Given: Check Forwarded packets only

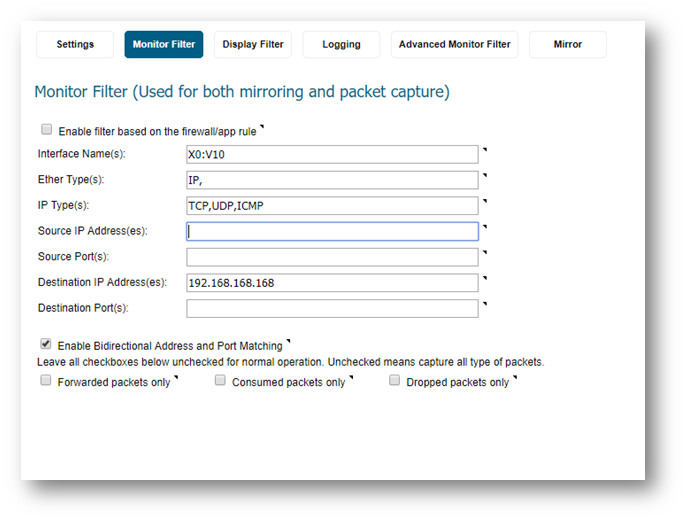Looking at the screenshot, I should [x=46, y=380].
